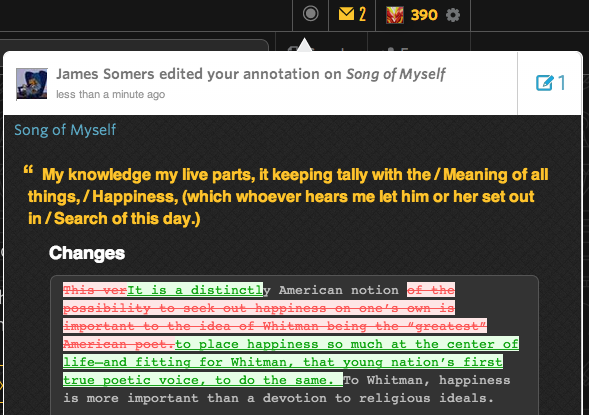Click the 390 IQ score
This screenshot has width=589, height=415.
click(424, 15)
